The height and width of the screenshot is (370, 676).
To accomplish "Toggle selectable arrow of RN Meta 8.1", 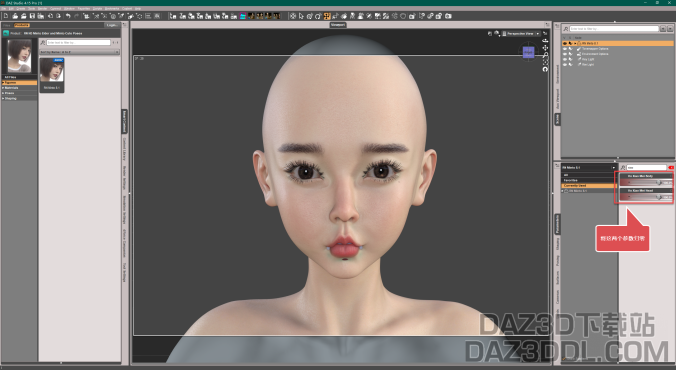I will [x=570, y=44].
